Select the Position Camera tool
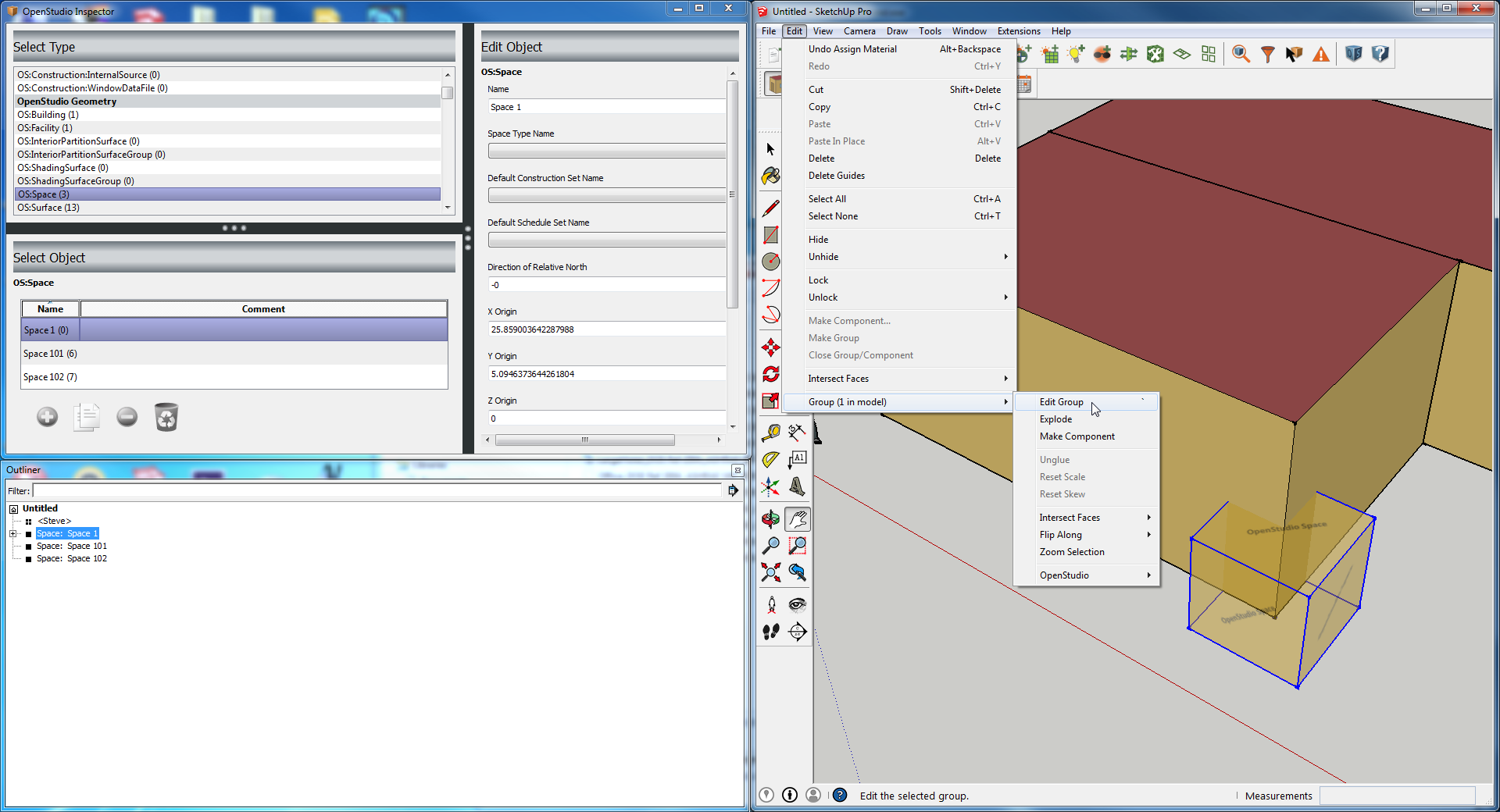Image resolution: width=1500 pixels, height=812 pixels. 770,605
